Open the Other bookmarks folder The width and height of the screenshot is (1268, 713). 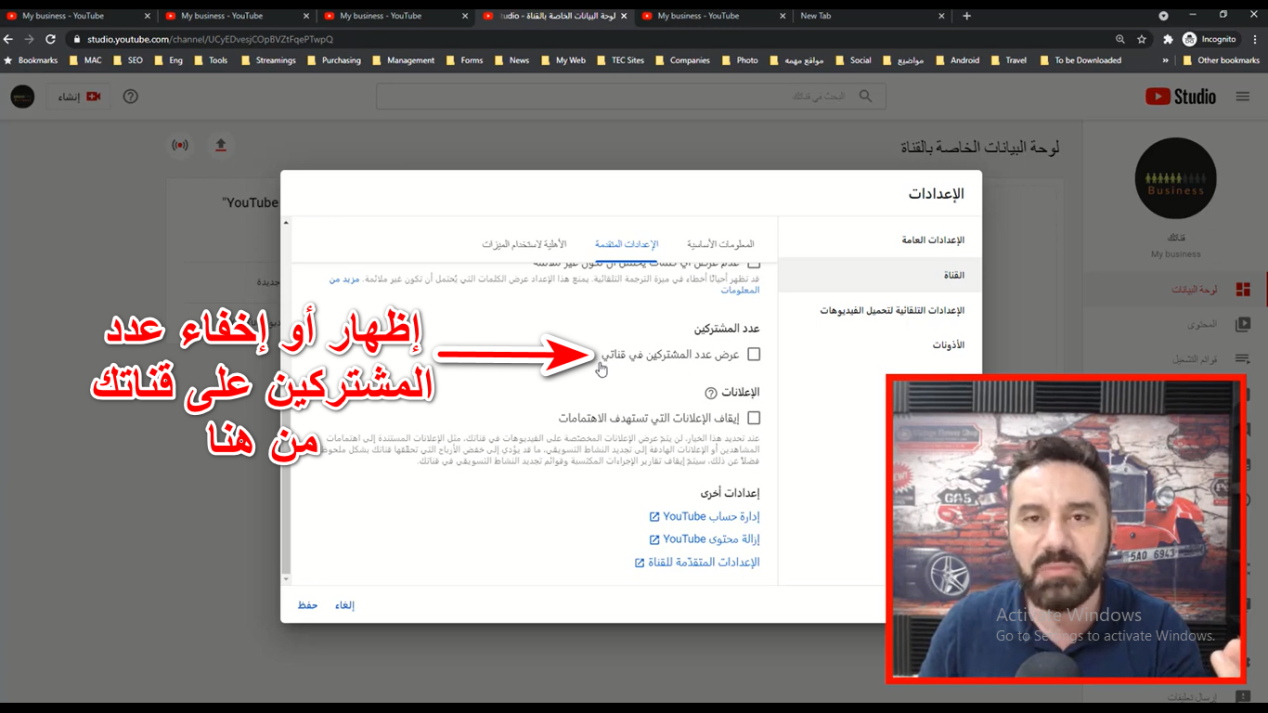[1220, 60]
